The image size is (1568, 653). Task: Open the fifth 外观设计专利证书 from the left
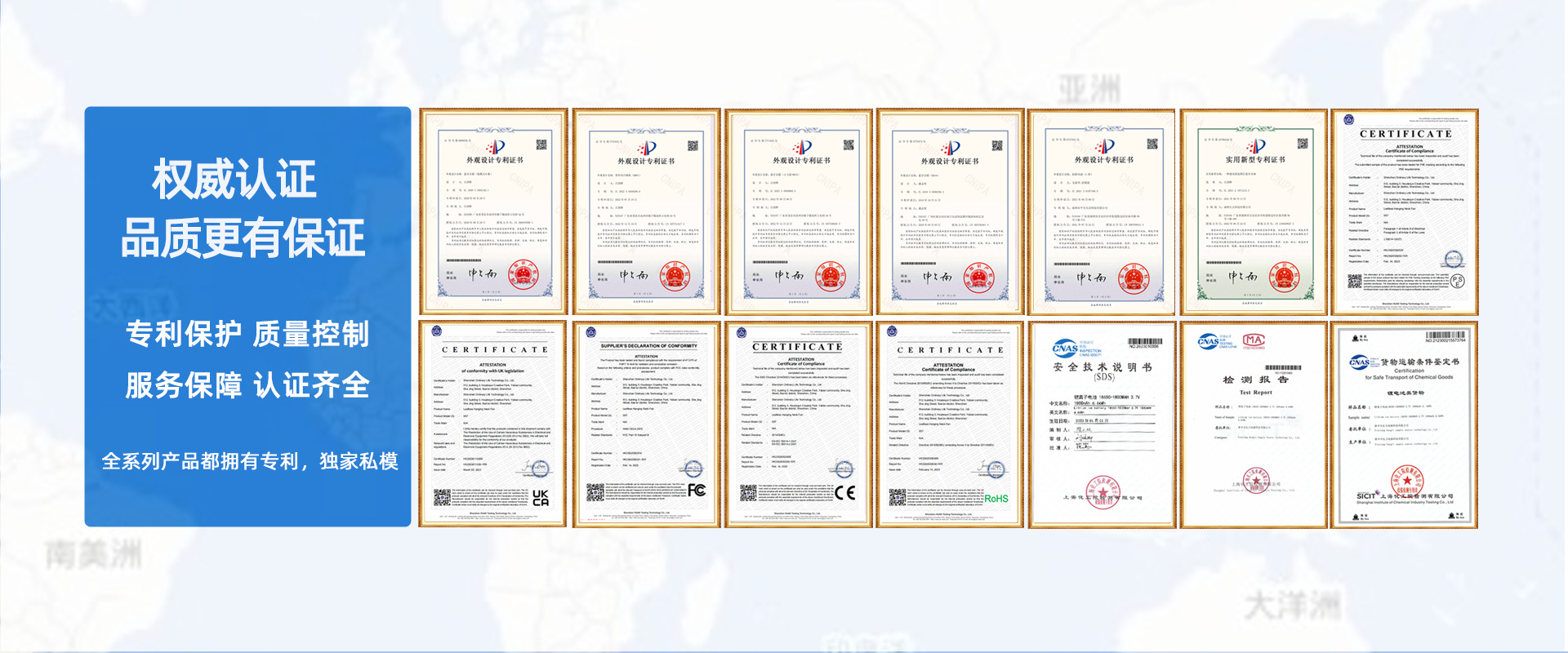pyautogui.click(x=1102, y=212)
